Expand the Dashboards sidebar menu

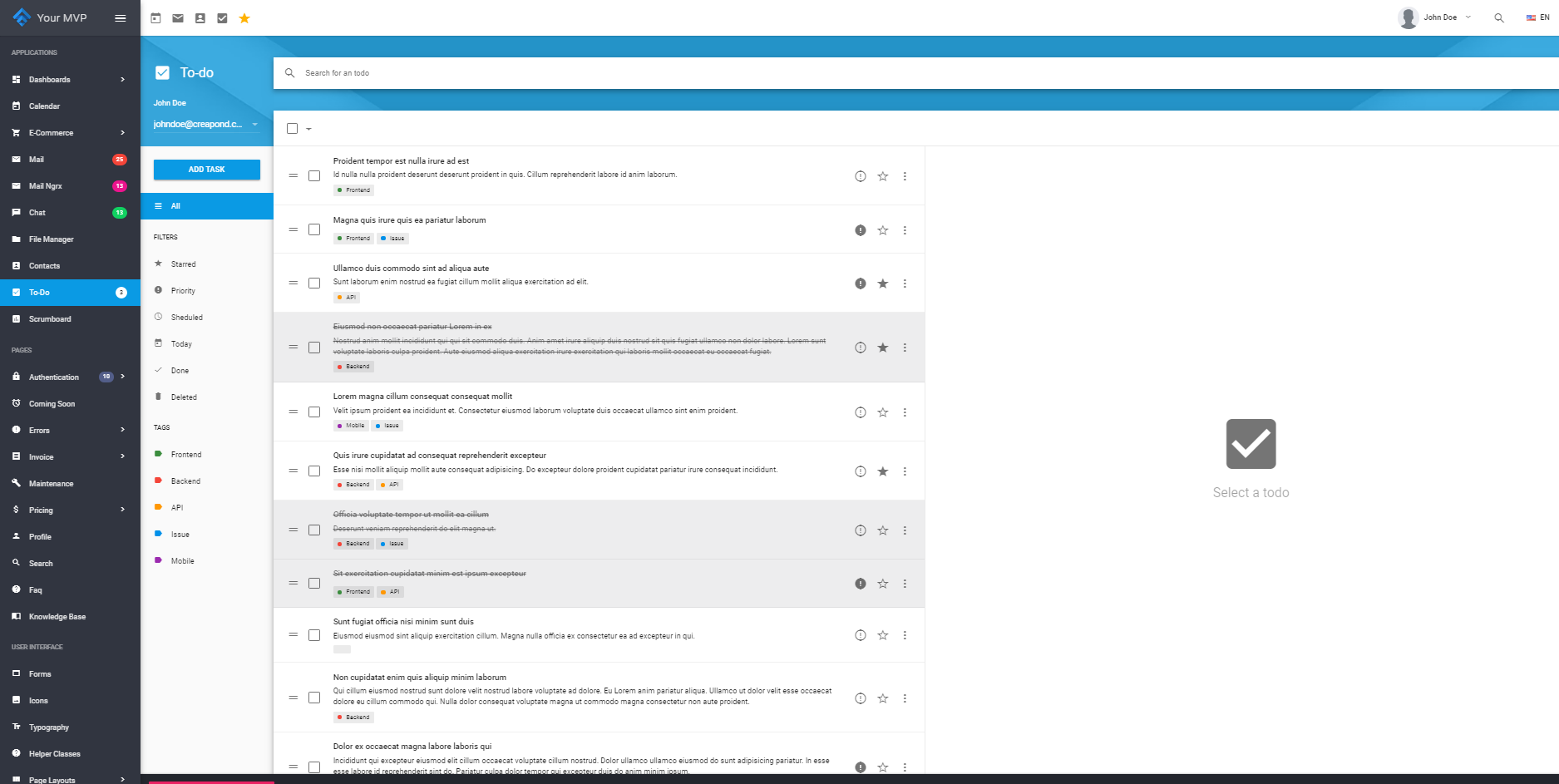pyautogui.click(x=70, y=80)
